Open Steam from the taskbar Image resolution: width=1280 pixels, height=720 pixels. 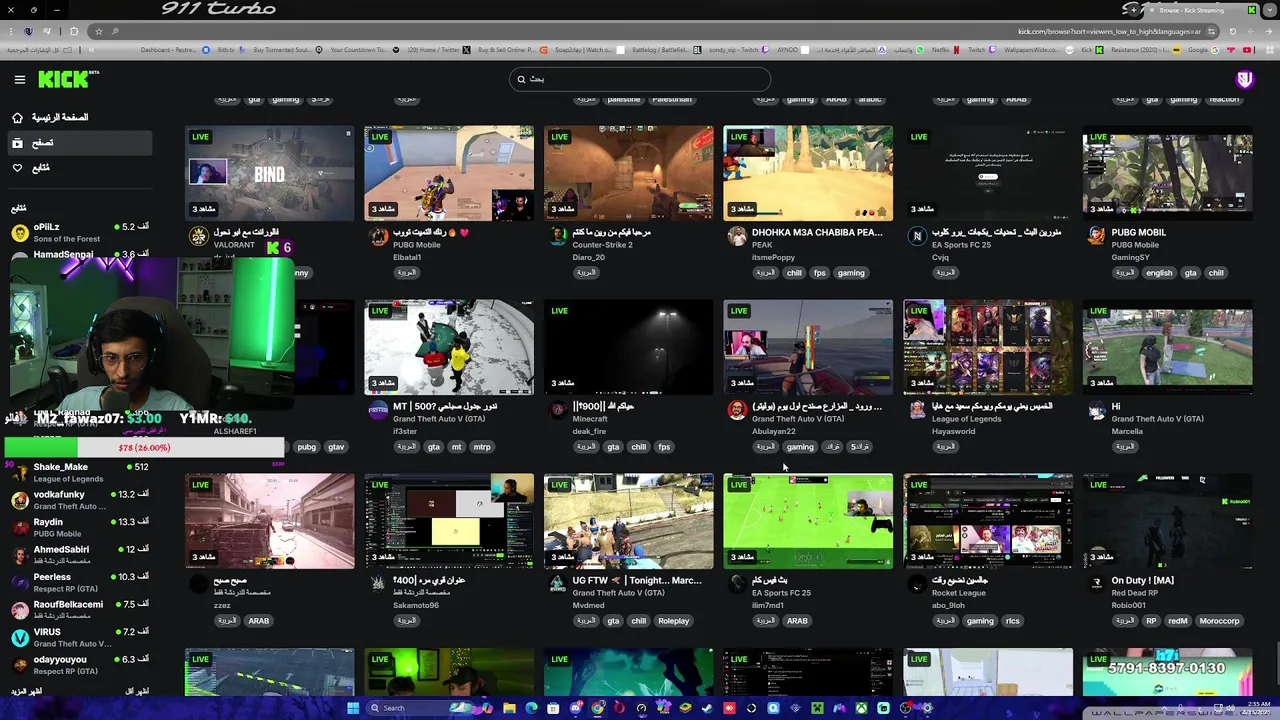[707, 708]
